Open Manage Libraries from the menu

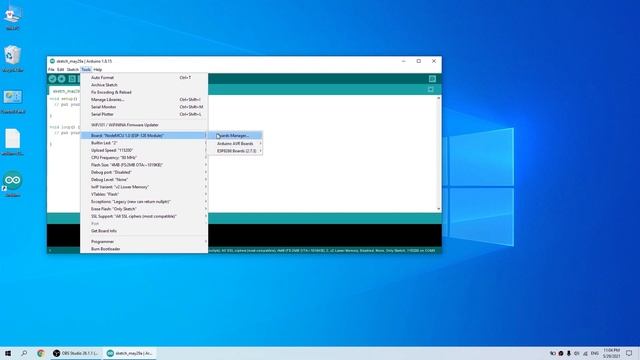(144, 100)
